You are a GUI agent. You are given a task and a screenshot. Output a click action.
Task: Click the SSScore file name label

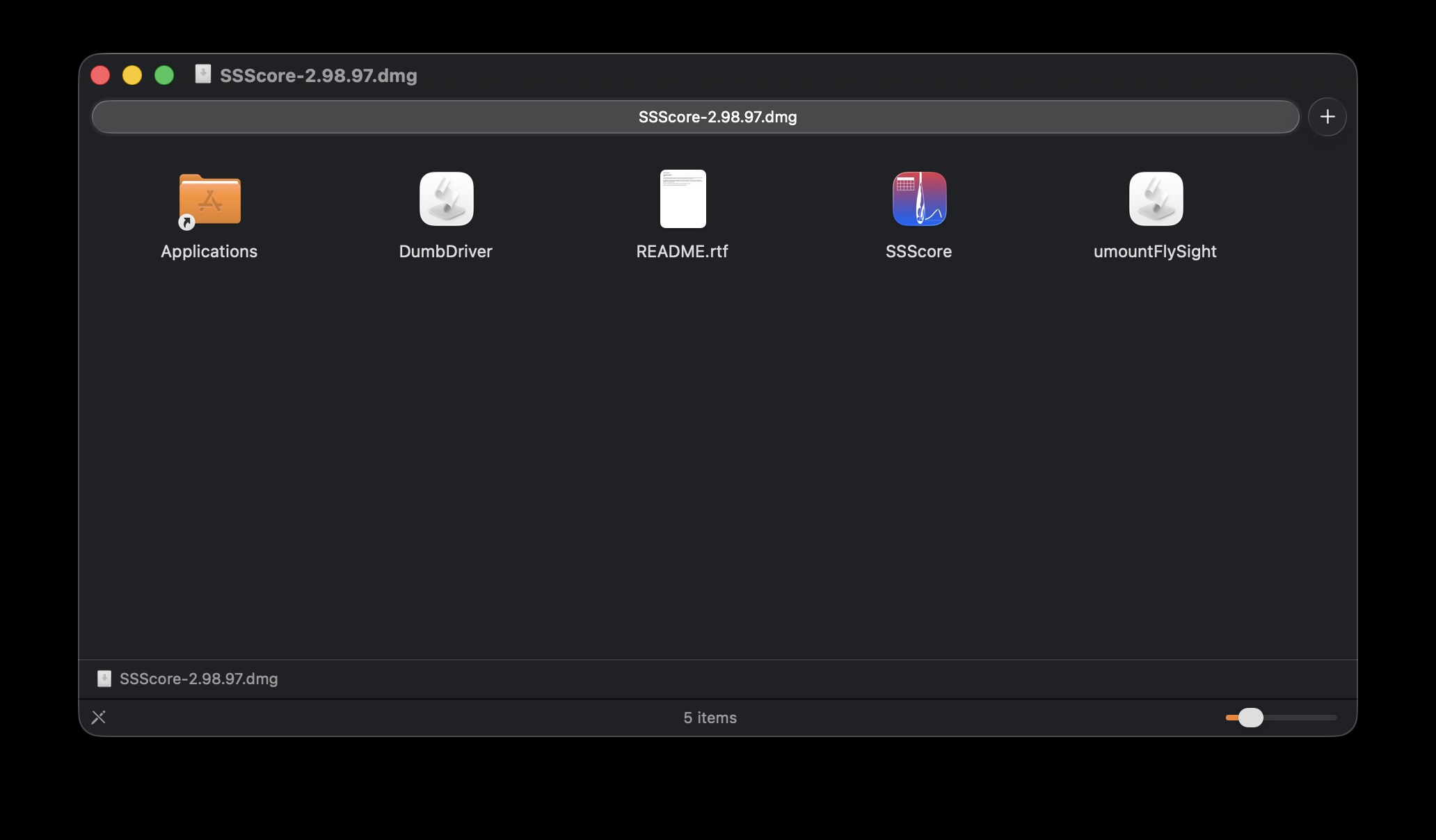point(919,252)
